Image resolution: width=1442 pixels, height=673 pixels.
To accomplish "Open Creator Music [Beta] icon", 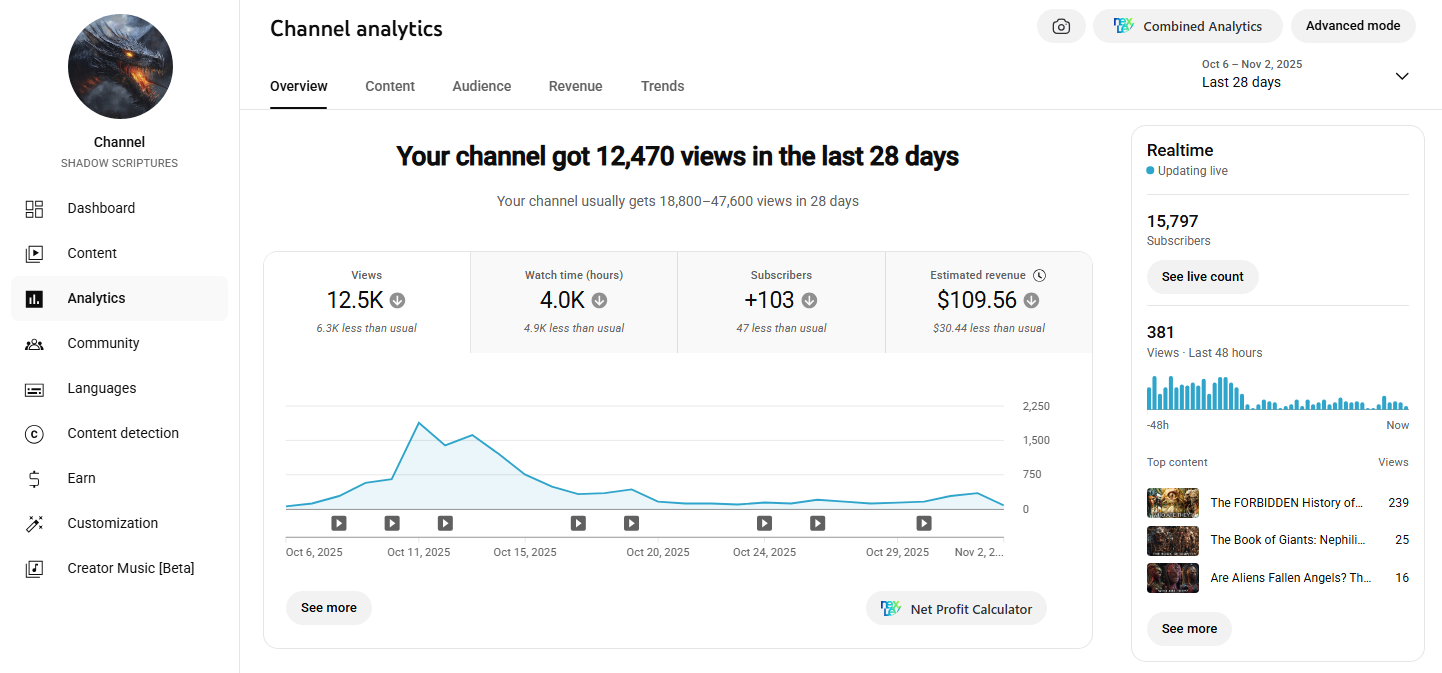I will click(34, 569).
